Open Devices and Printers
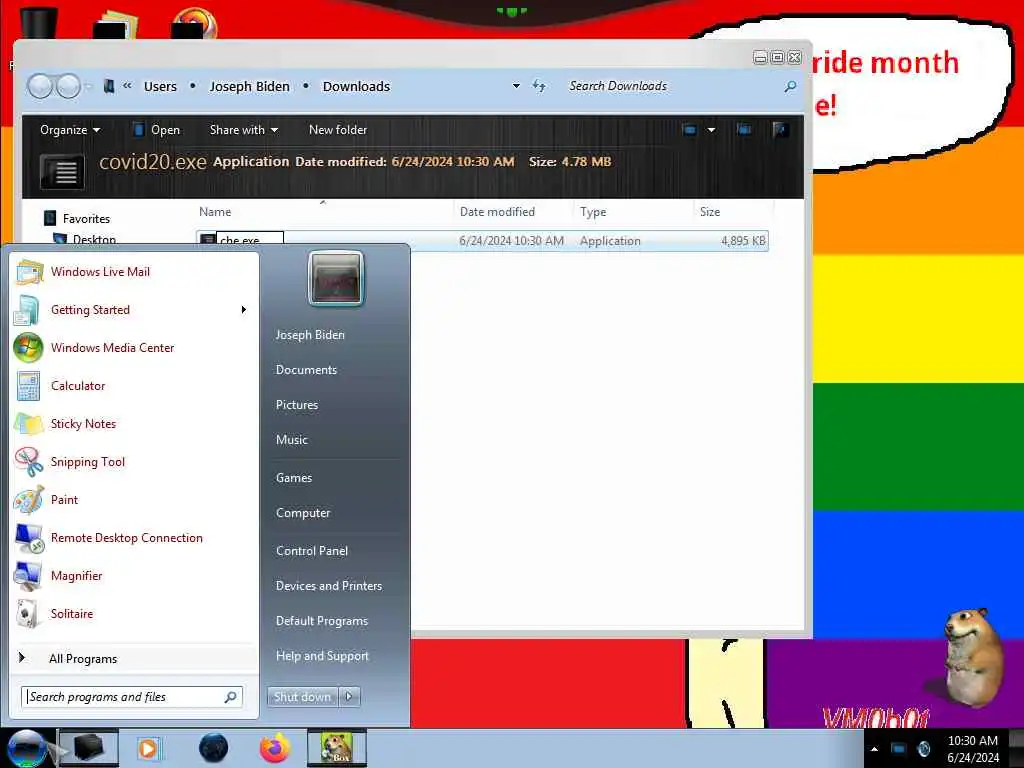 click(328, 586)
